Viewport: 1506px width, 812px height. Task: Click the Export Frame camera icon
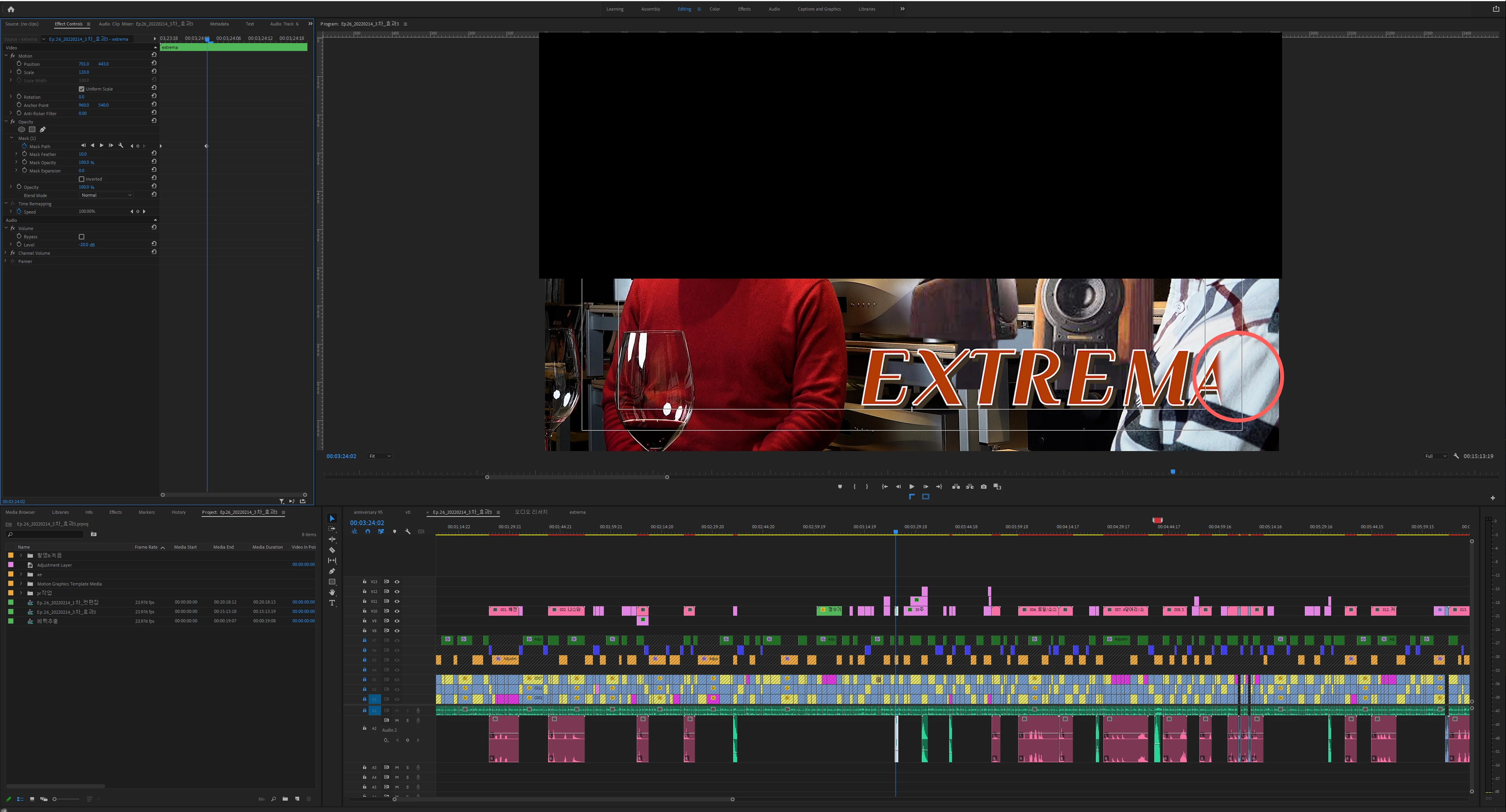983,487
